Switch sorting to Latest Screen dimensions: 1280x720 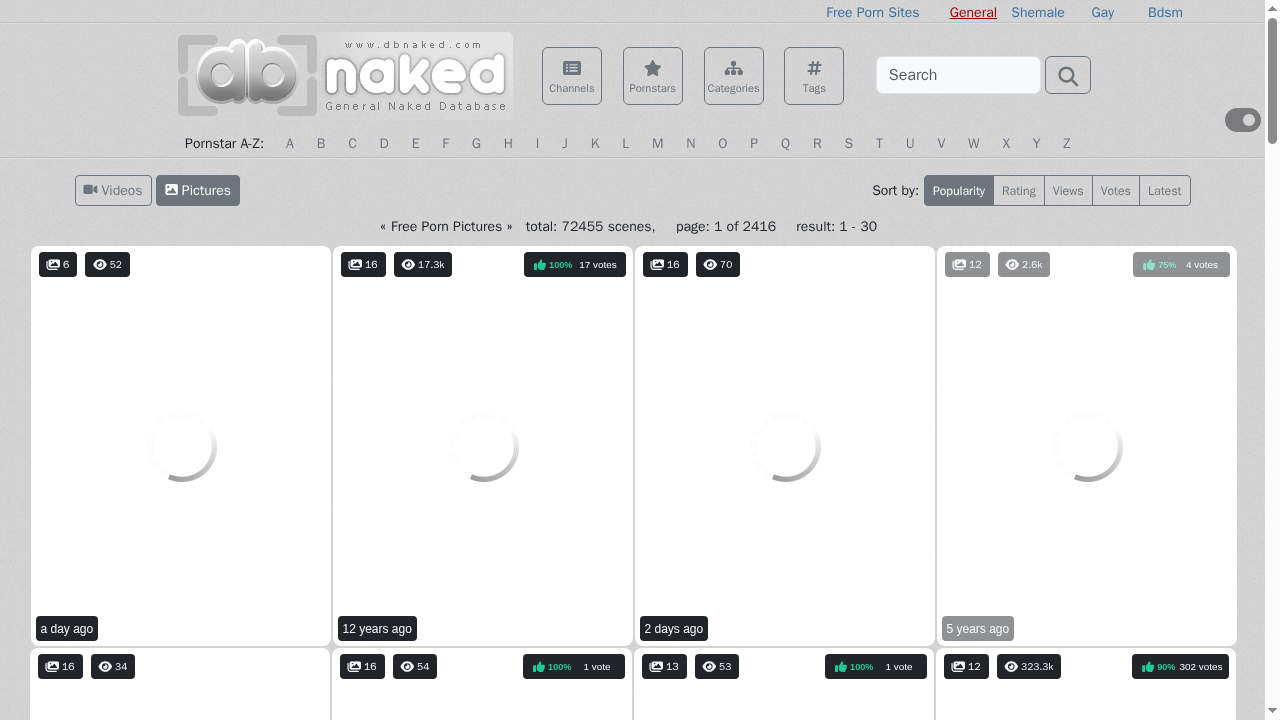pyautogui.click(x=1164, y=190)
